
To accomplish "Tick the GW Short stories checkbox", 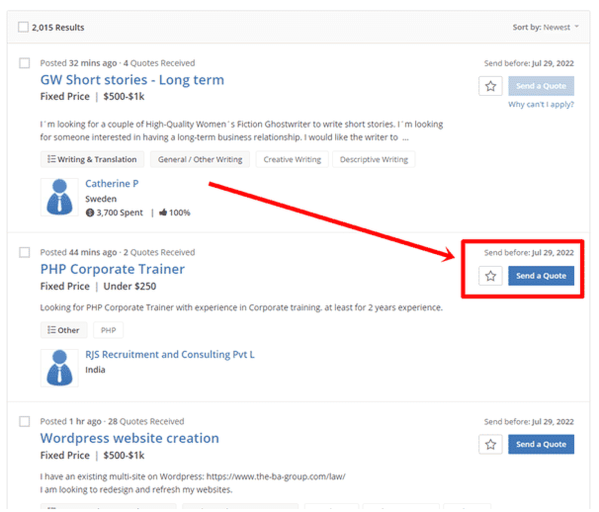I will point(24,63).
